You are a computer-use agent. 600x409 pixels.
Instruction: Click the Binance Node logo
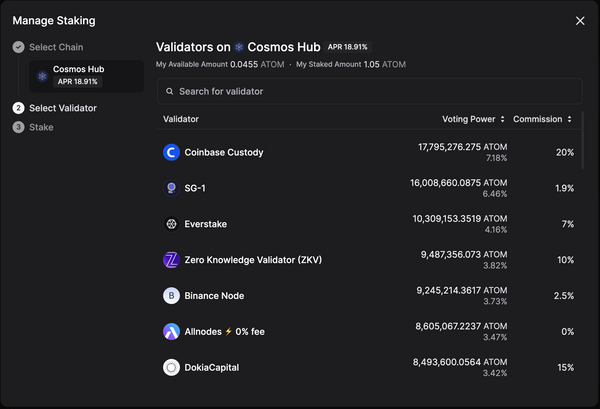tap(171, 296)
